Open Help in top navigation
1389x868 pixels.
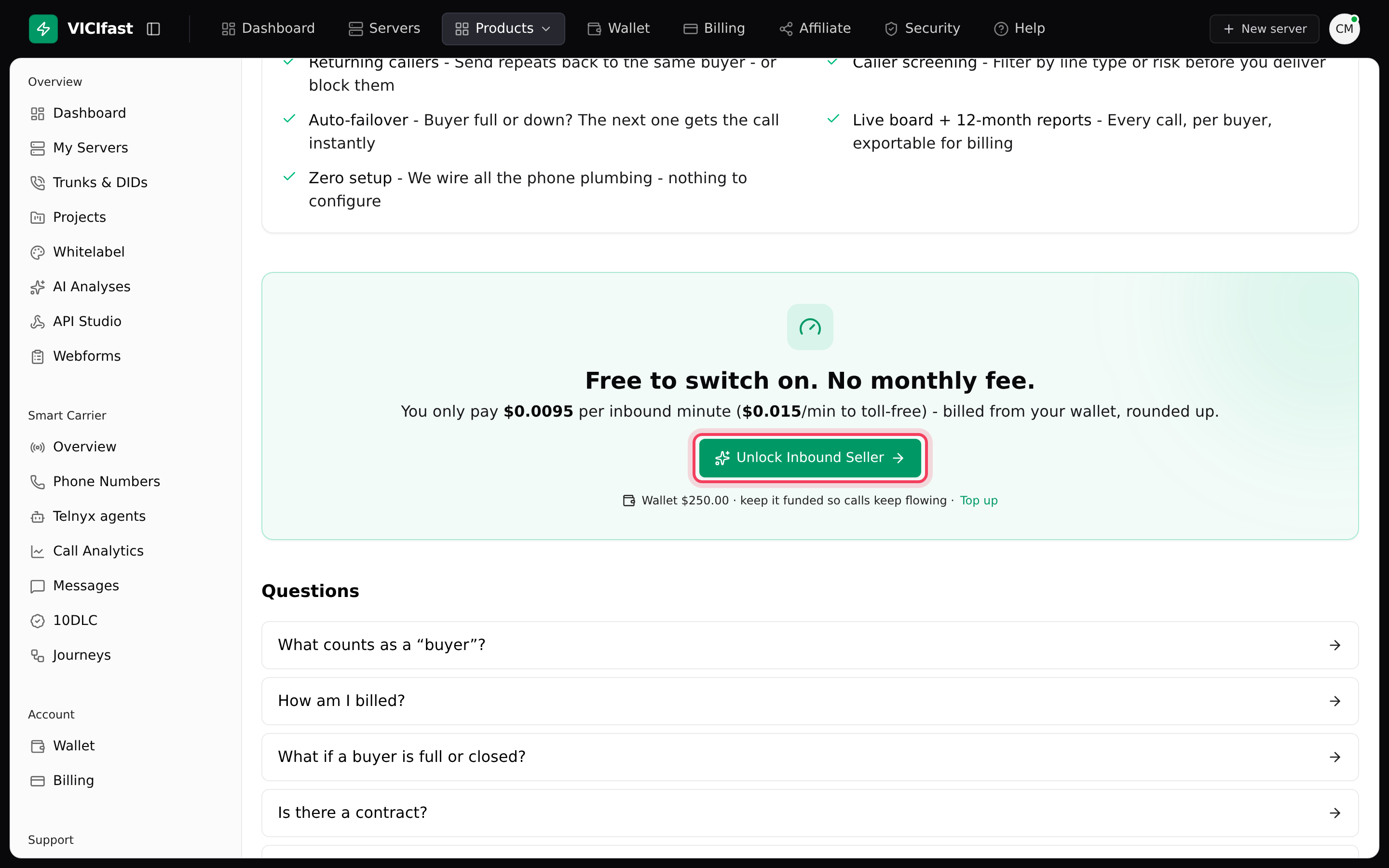1020,29
